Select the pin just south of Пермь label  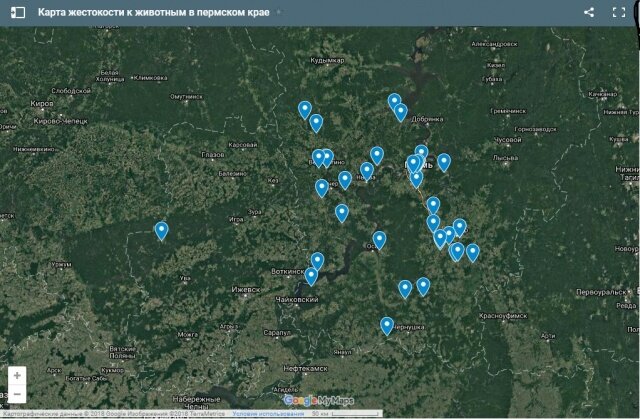[416, 179]
